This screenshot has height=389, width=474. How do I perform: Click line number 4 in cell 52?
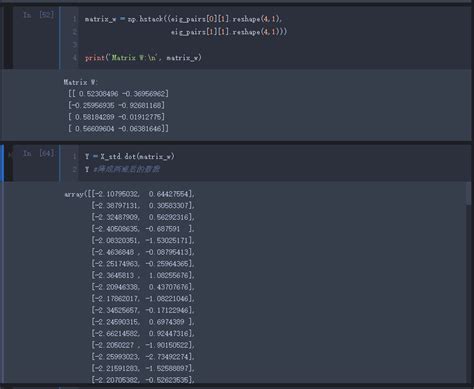tap(75, 58)
